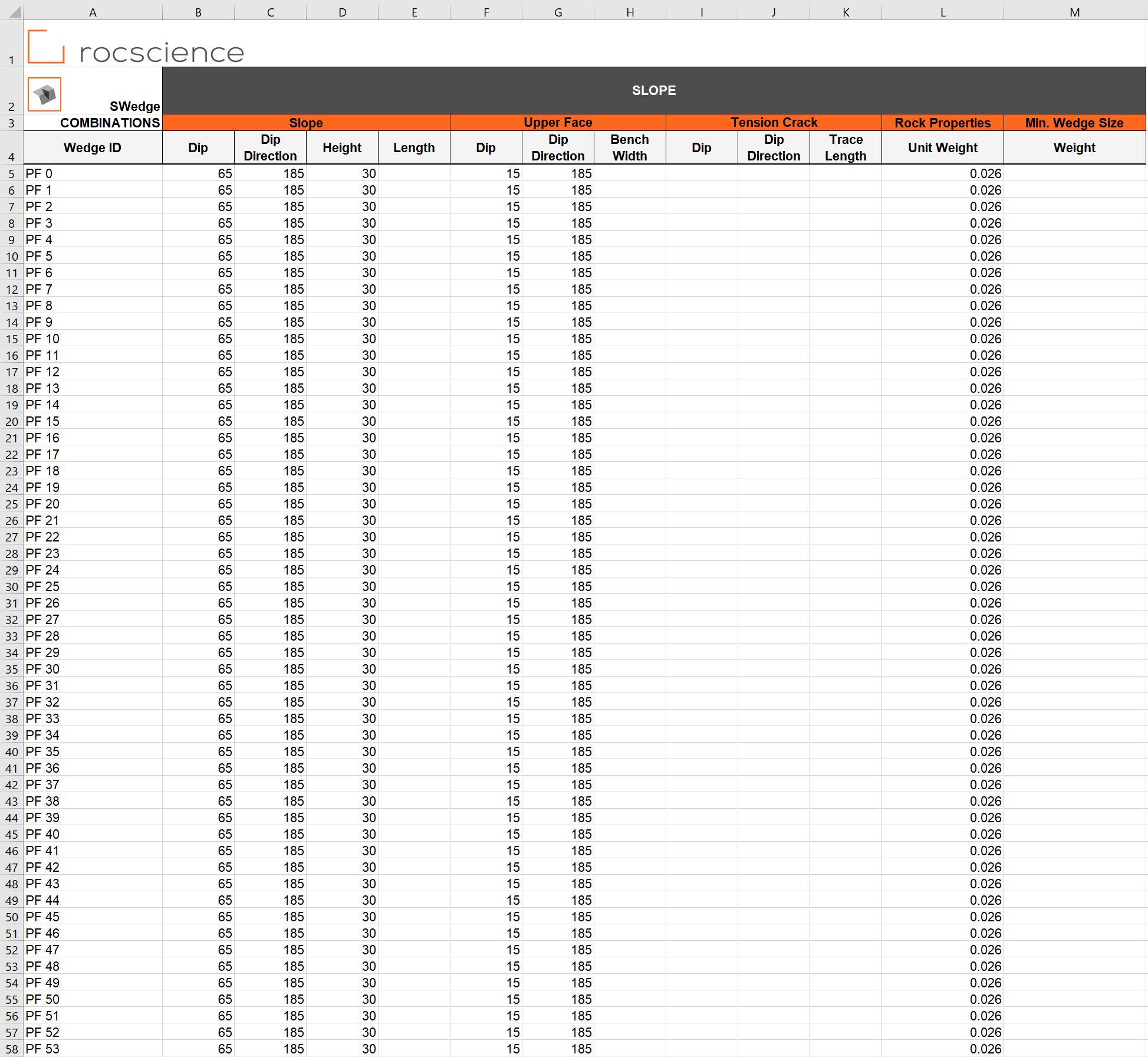
Task: Click the Min. Wedge Size header
Action: 1074,123
